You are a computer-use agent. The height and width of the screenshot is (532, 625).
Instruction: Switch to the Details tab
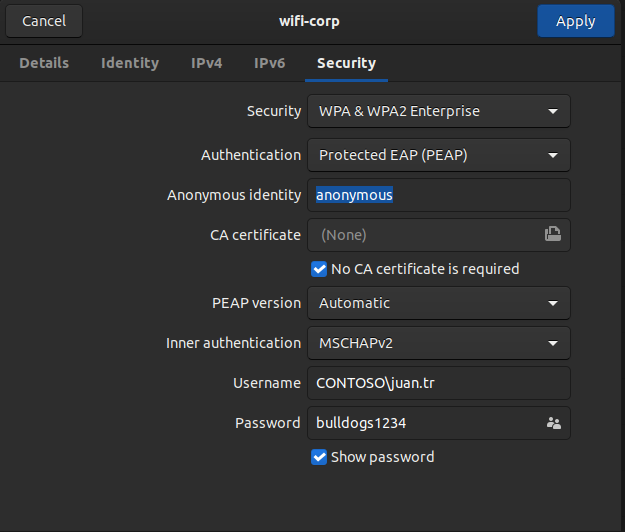point(44,63)
